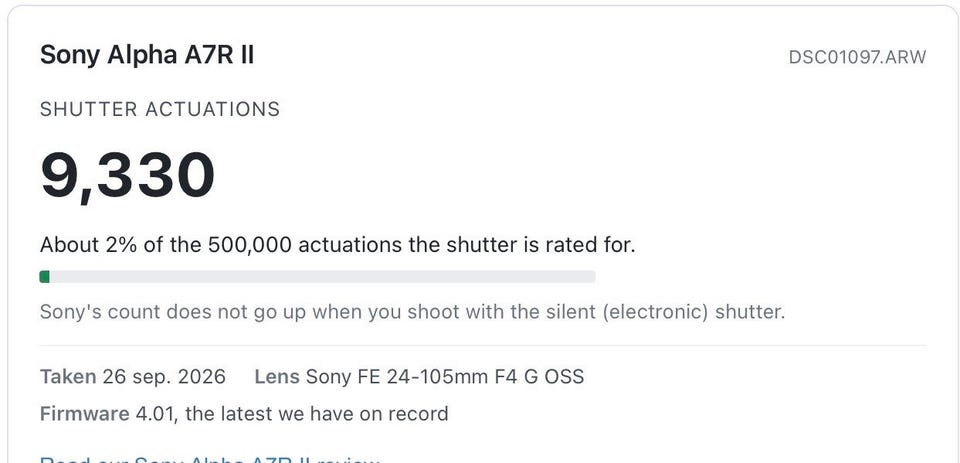The width and height of the screenshot is (960, 463).
Task: Open the Sony Alpha A7R II review link
Action: tap(210, 459)
